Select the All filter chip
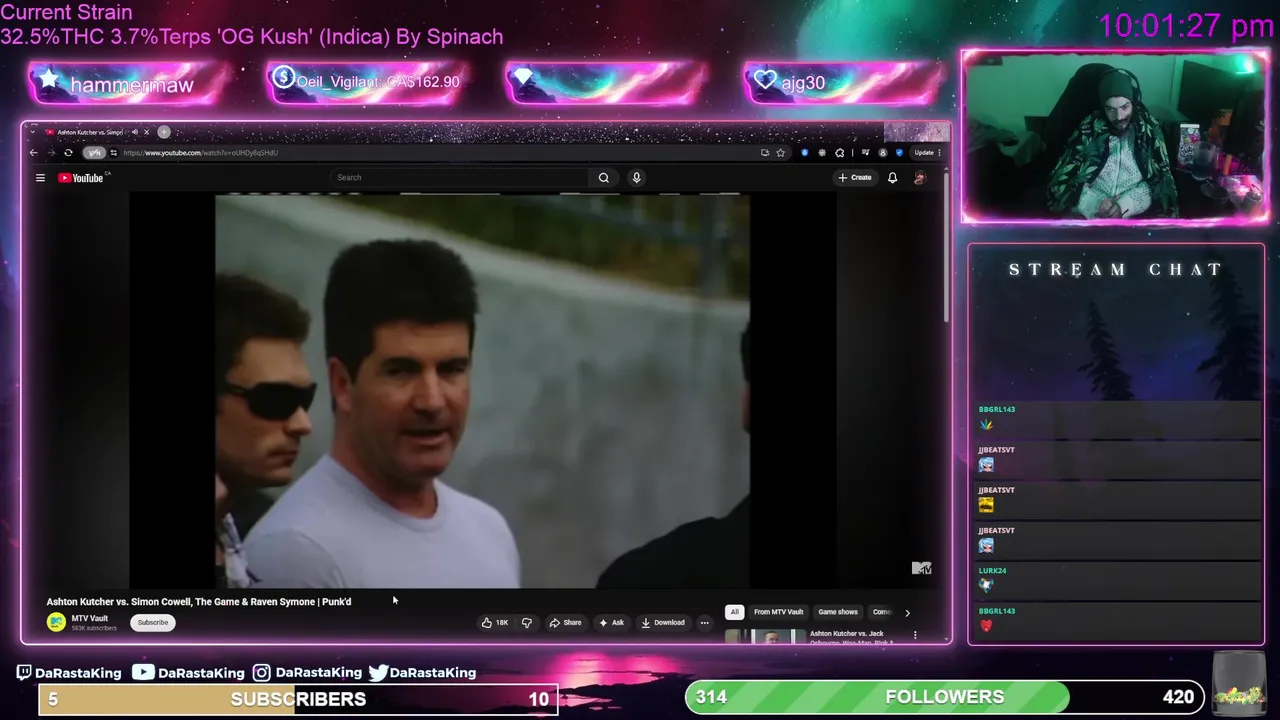 pos(734,612)
